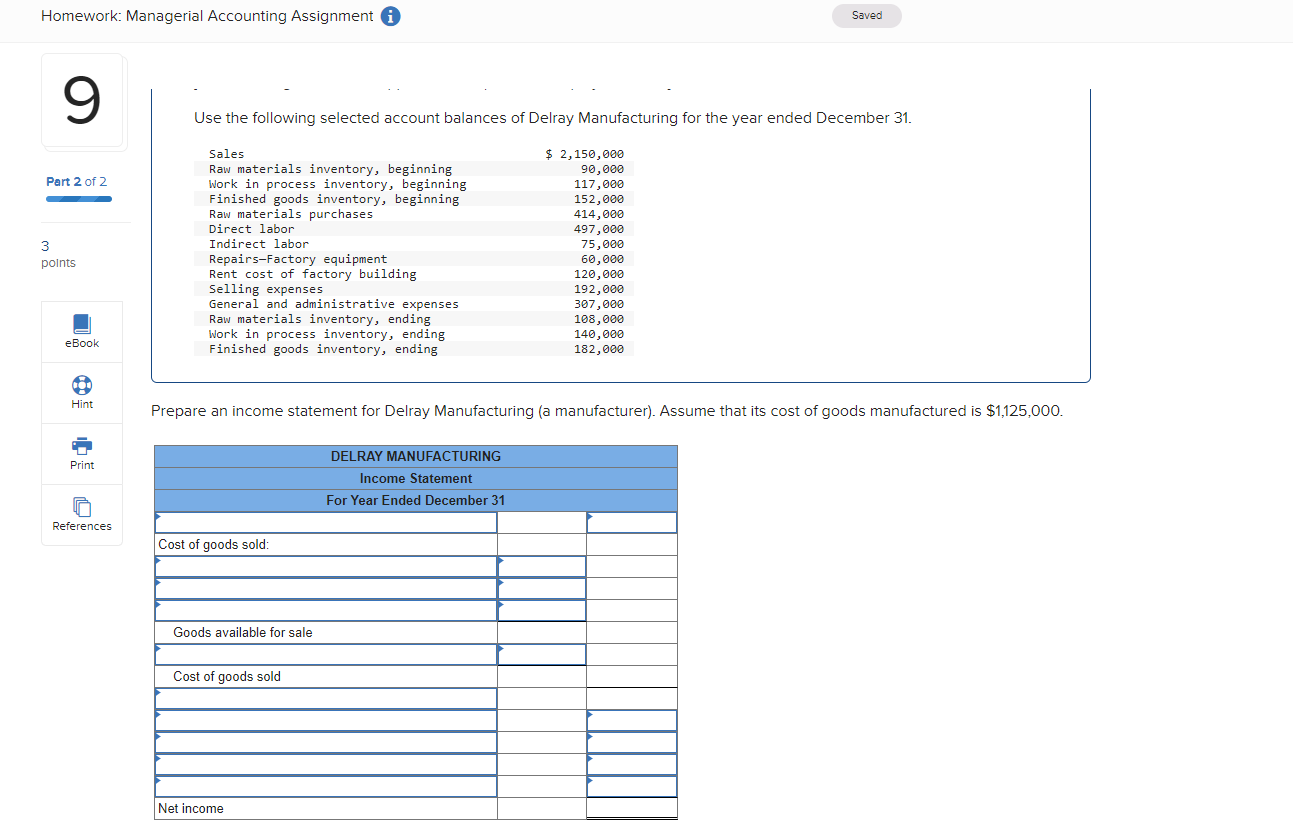Image resolution: width=1293 pixels, height=834 pixels.
Task: Click 'Direct labor' account line
Action: click(252, 229)
